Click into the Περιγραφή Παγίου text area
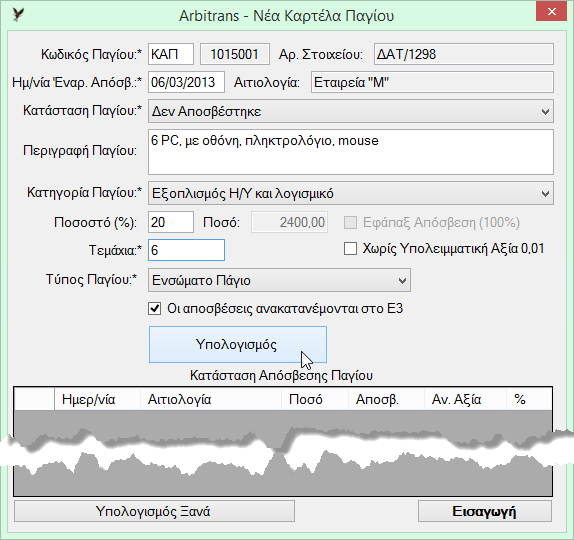The width and height of the screenshot is (574, 540). pyautogui.click(x=351, y=152)
